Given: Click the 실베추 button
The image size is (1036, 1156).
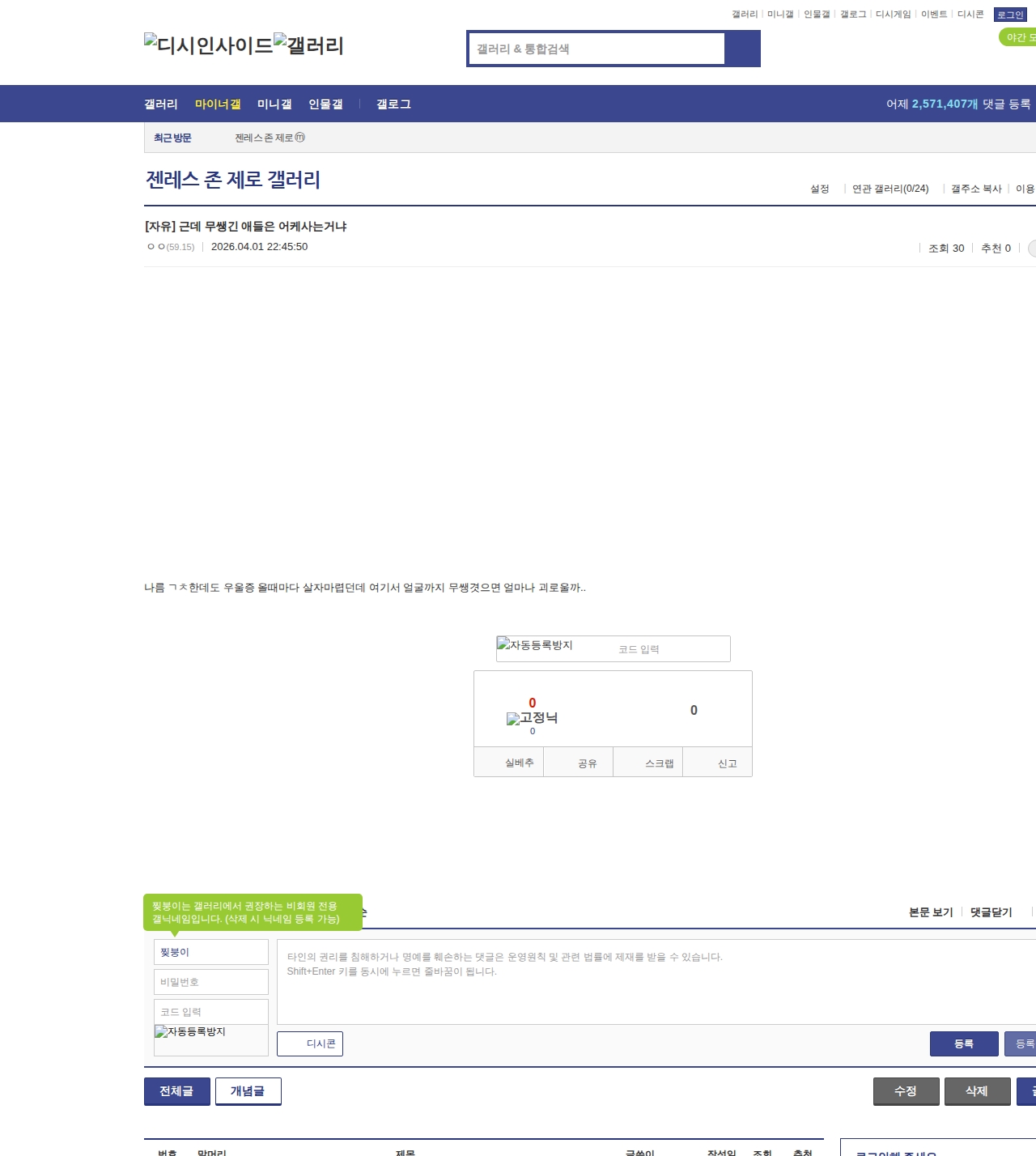Looking at the screenshot, I should [x=509, y=763].
